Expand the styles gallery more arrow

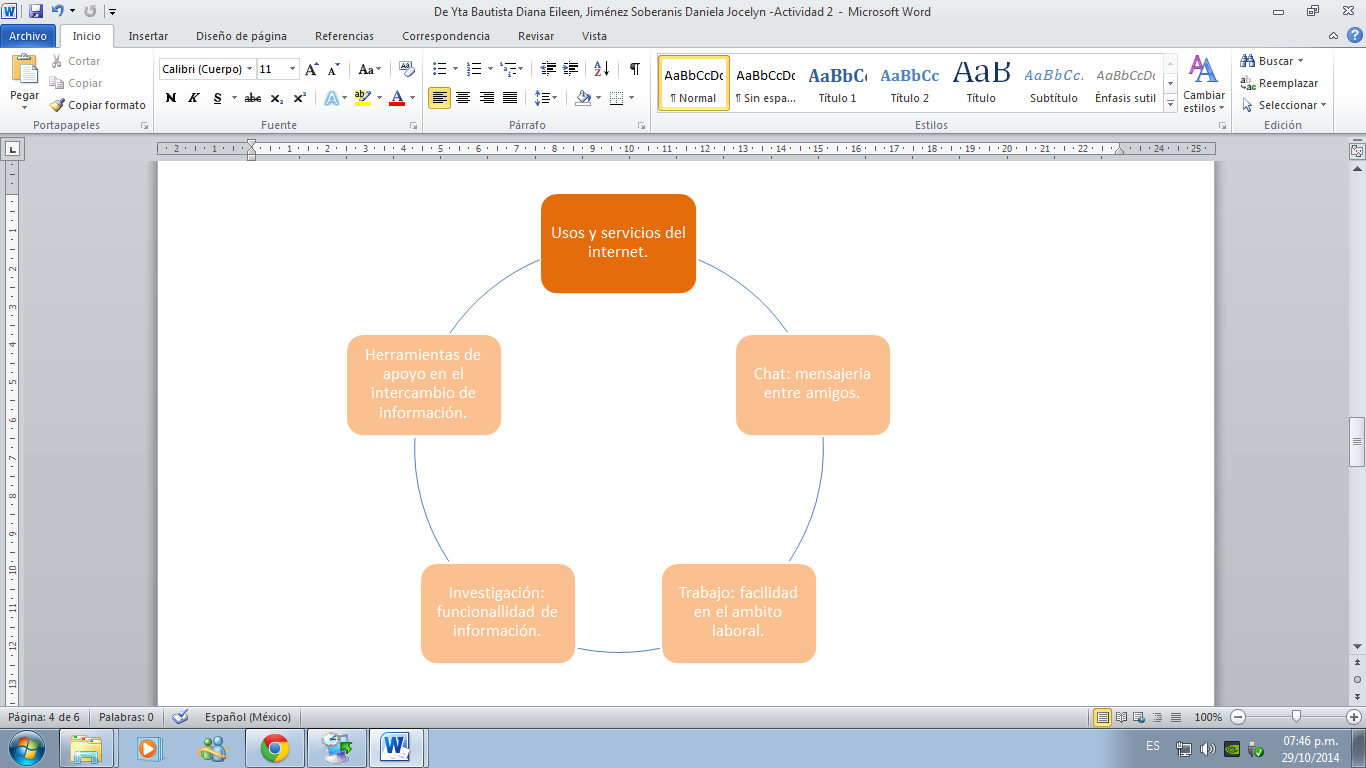click(1171, 104)
